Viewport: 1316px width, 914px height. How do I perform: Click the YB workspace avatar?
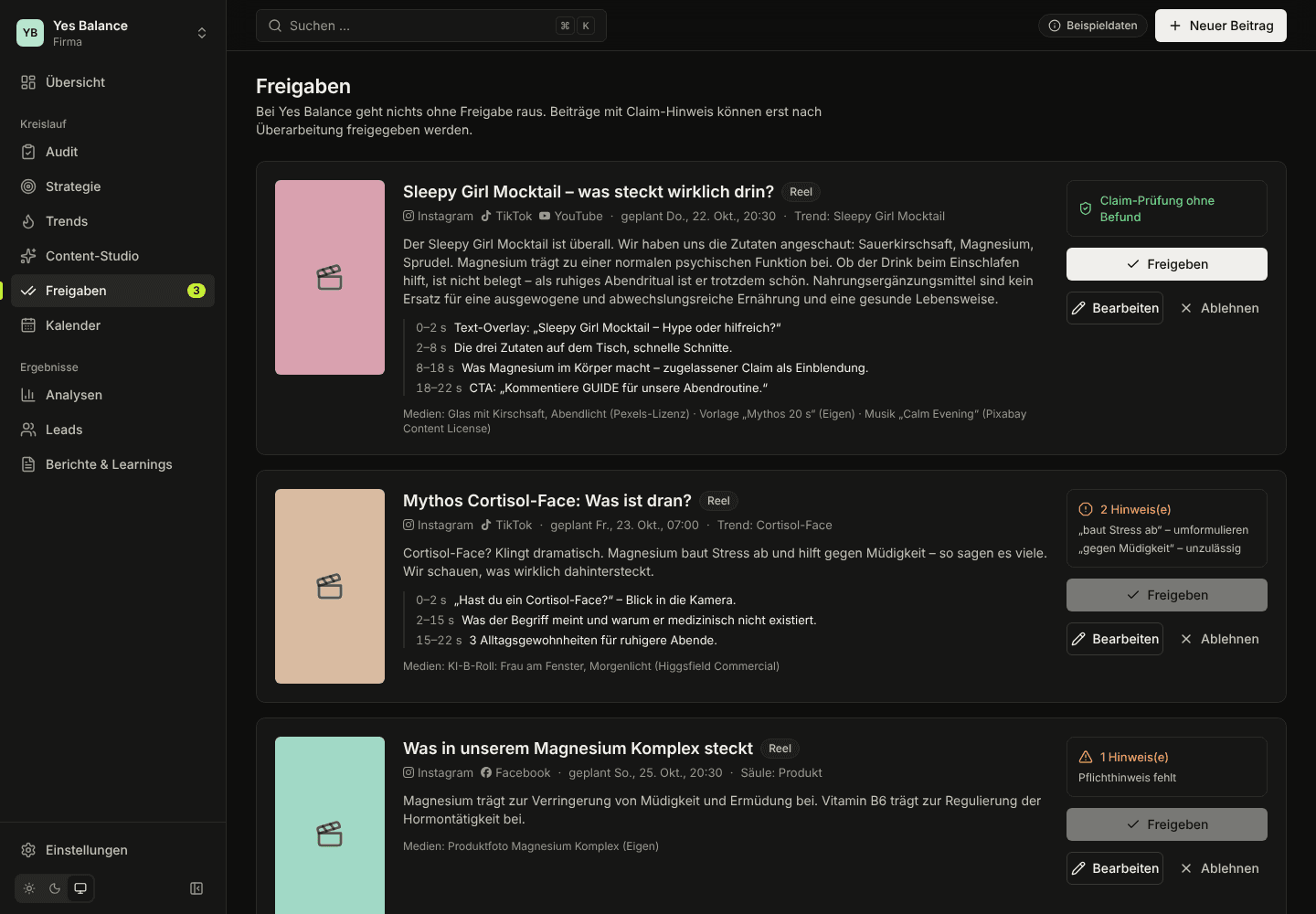[30, 33]
